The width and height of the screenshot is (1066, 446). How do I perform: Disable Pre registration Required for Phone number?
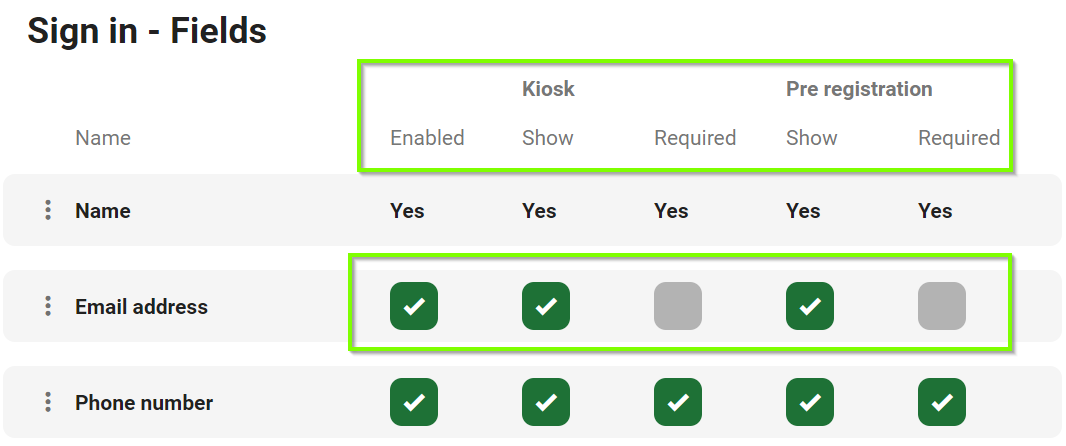pyautogui.click(x=942, y=402)
